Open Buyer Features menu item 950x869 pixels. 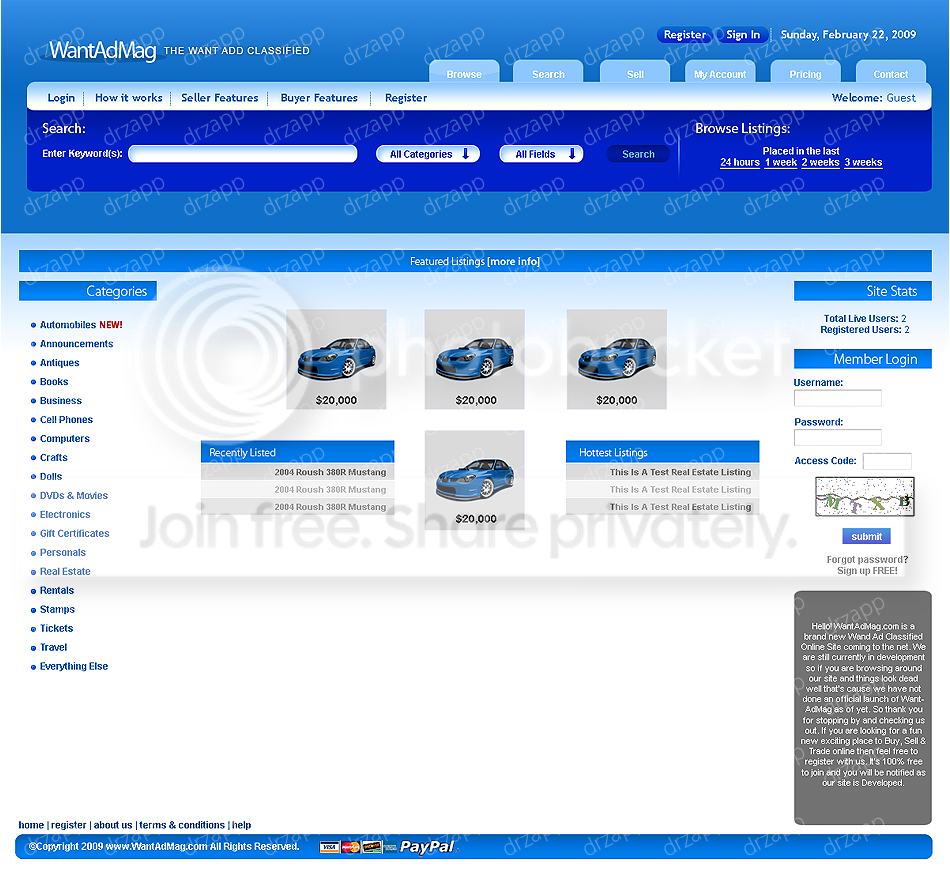pyautogui.click(x=319, y=98)
